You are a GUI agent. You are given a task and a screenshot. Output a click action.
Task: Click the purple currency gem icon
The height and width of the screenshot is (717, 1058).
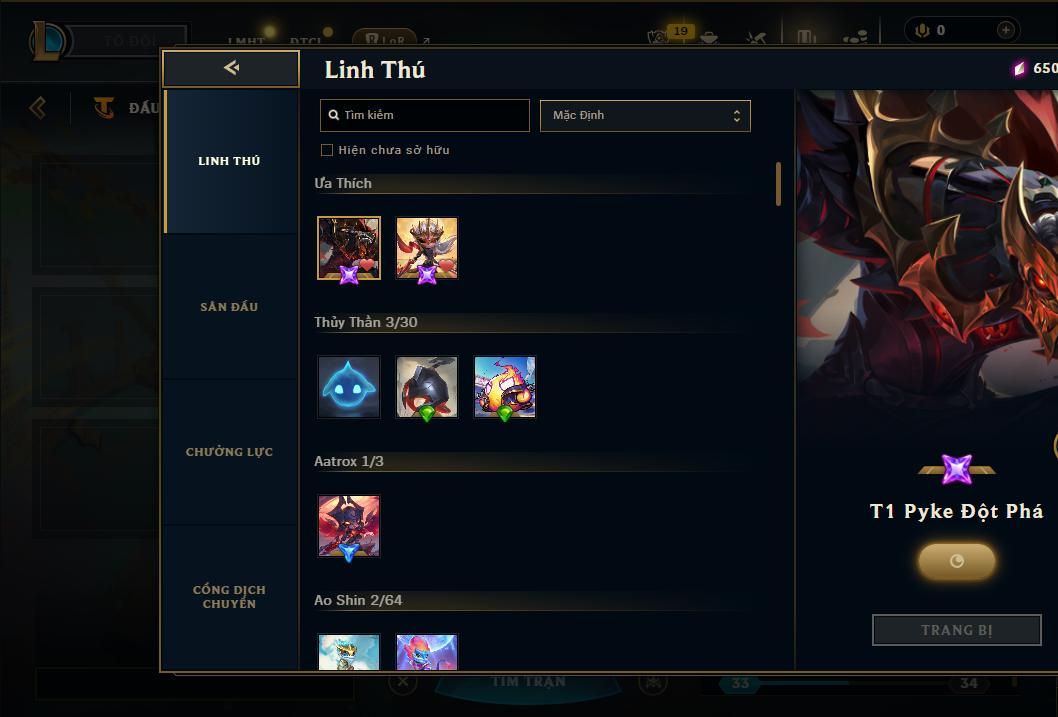pos(1019,68)
